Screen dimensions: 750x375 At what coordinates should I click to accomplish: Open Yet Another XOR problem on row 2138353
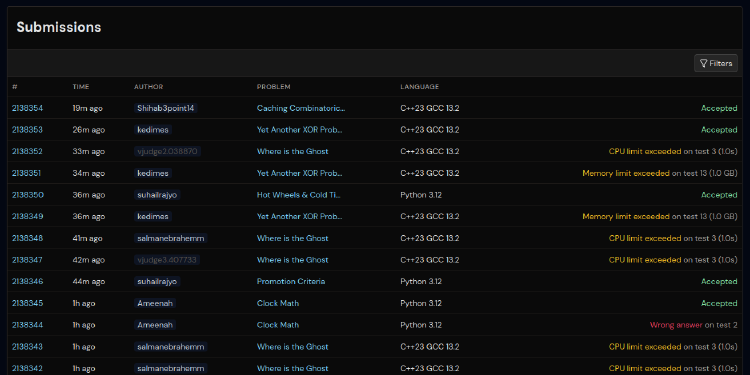point(300,130)
